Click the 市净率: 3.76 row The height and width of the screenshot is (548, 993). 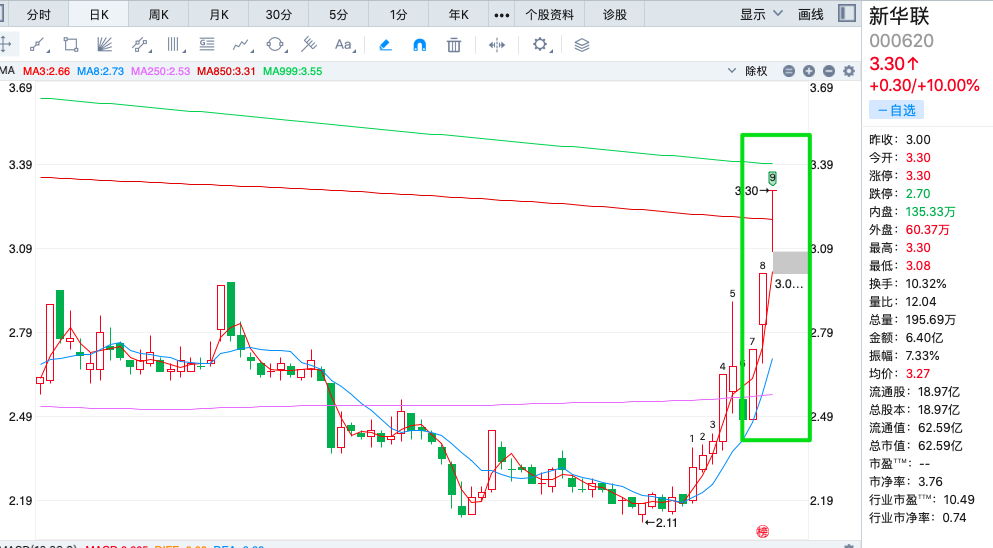pos(906,481)
